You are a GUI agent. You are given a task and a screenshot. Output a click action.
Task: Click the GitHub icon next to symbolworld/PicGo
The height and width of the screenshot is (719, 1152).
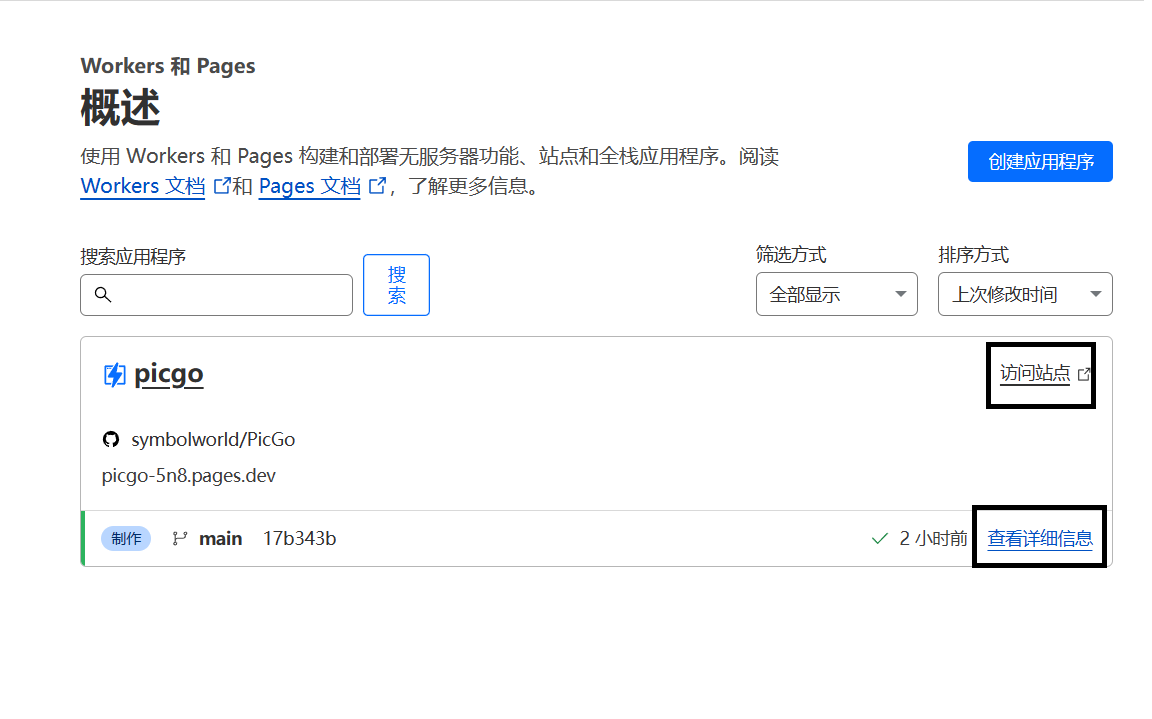click(x=111, y=440)
